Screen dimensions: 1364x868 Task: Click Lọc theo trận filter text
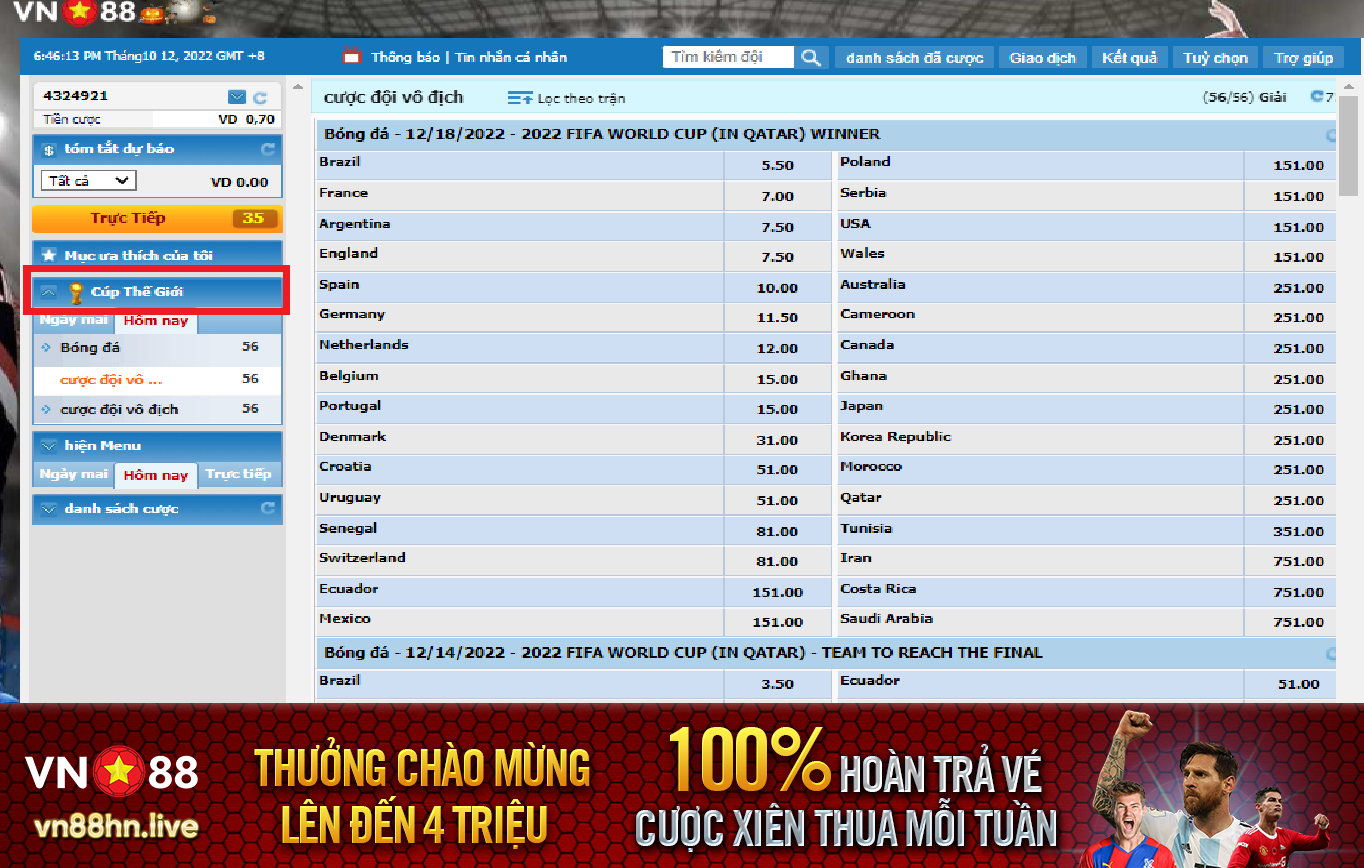[x=581, y=98]
